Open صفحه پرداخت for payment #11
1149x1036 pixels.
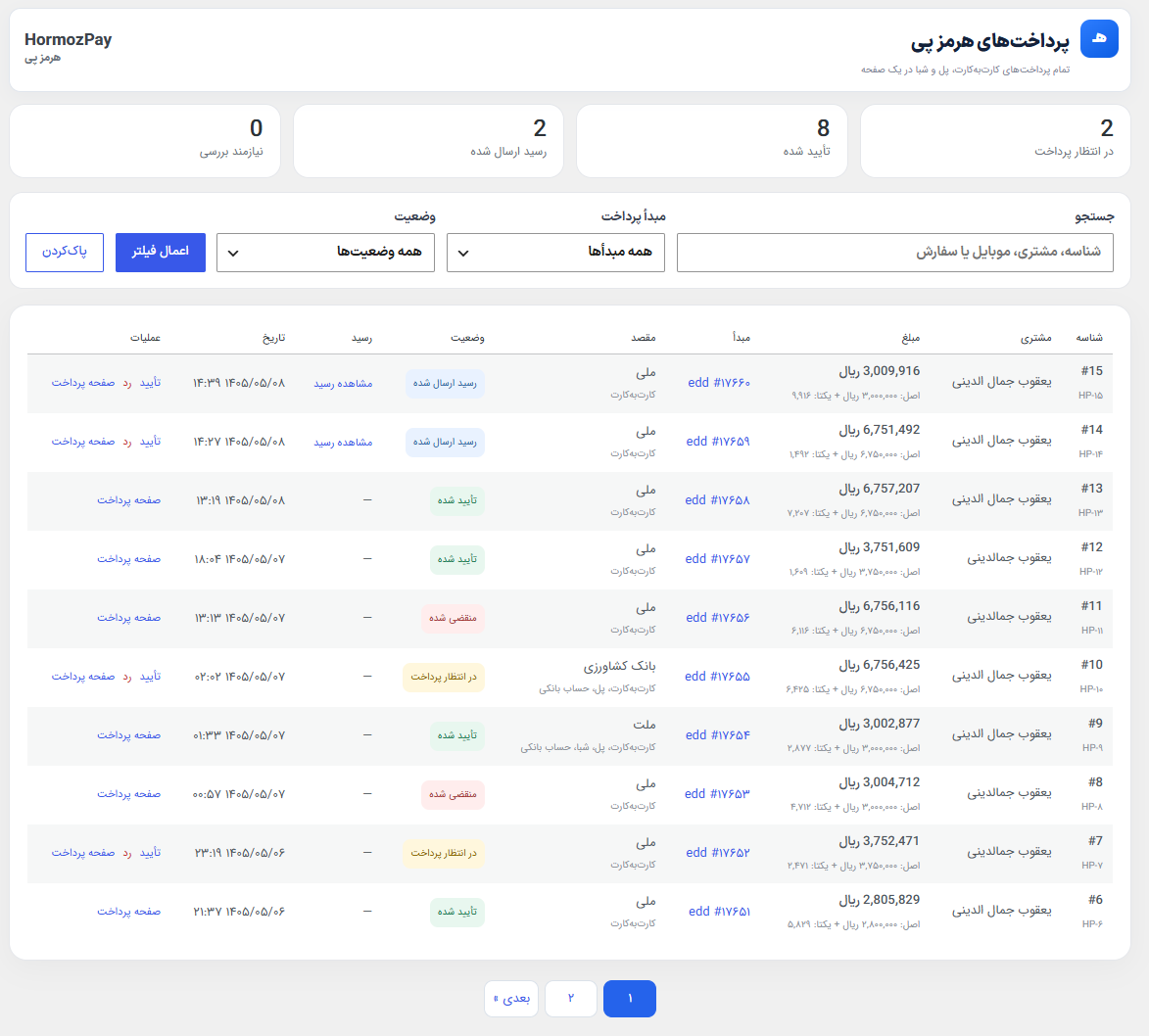point(129,618)
